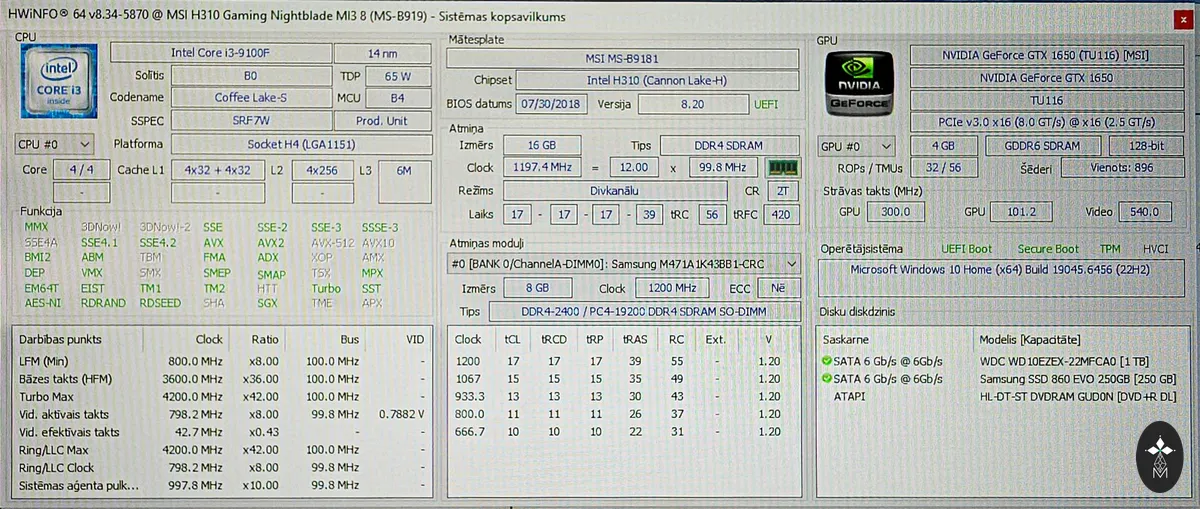The height and width of the screenshot is (509, 1200).
Task: Click the Vienots: 896 shader value
Action: [1121, 168]
